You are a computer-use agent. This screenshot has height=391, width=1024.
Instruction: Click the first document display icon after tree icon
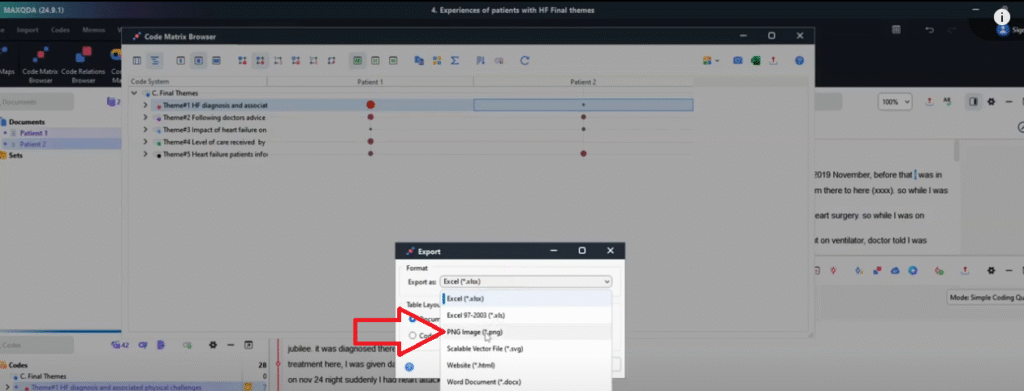tap(181, 61)
